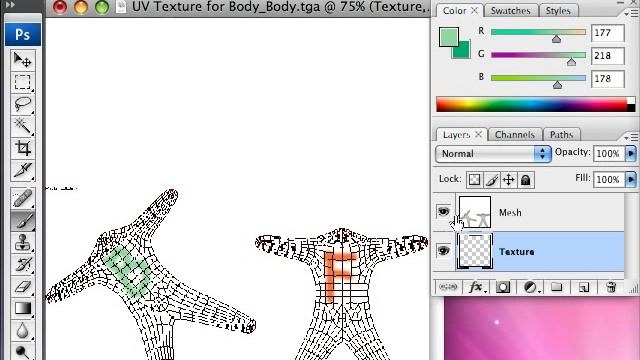Toggle lock transparent pixels
The height and width of the screenshot is (360, 640).
coord(474,180)
